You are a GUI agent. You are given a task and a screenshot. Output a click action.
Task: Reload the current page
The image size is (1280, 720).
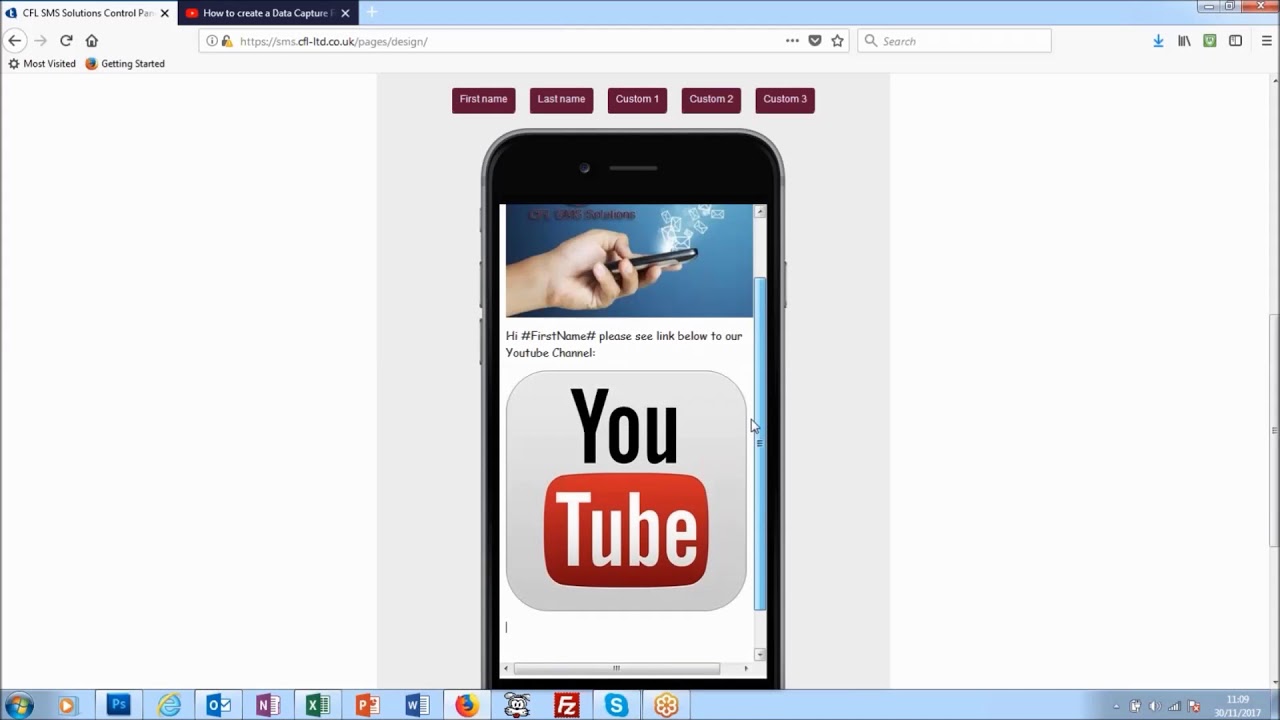66,41
